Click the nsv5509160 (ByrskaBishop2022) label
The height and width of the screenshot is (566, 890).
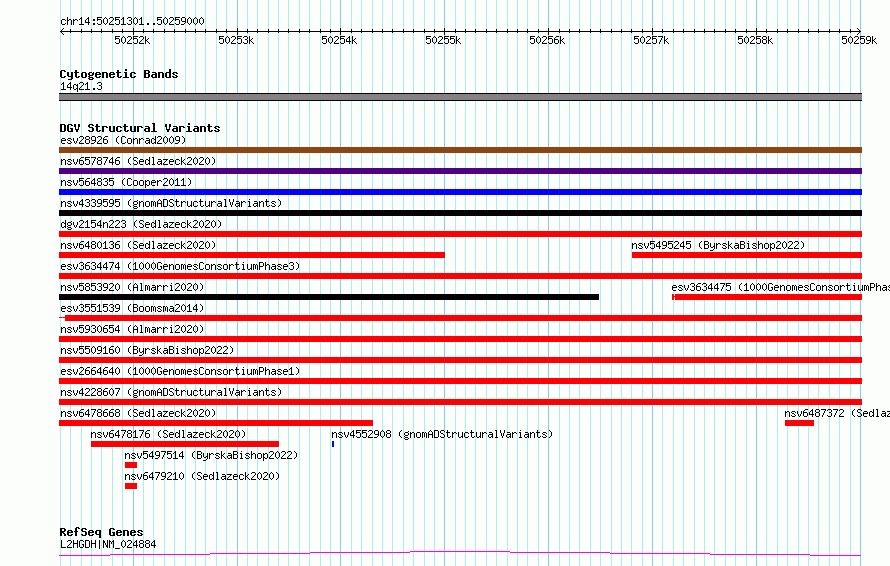pyautogui.click(x=147, y=350)
